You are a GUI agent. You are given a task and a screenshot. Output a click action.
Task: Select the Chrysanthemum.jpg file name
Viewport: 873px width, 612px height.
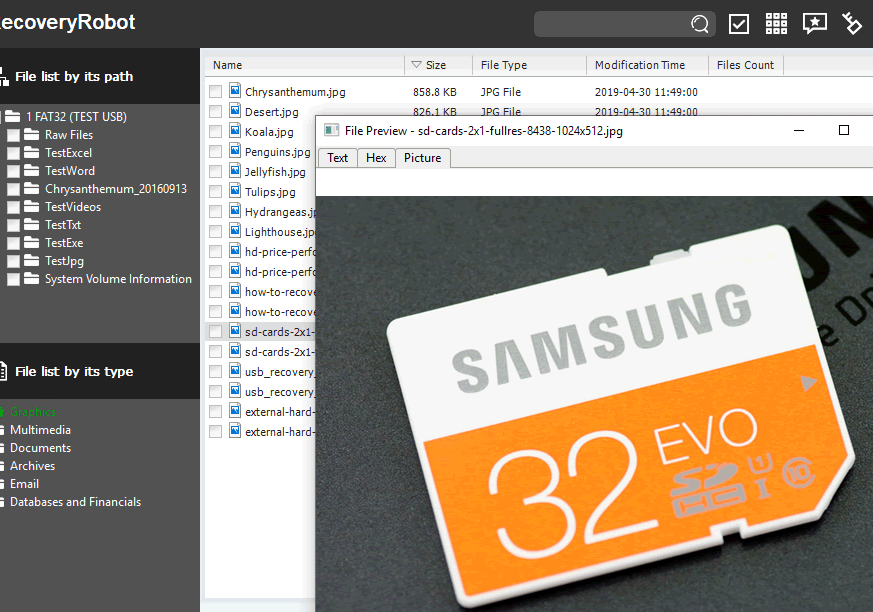tap(295, 92)
